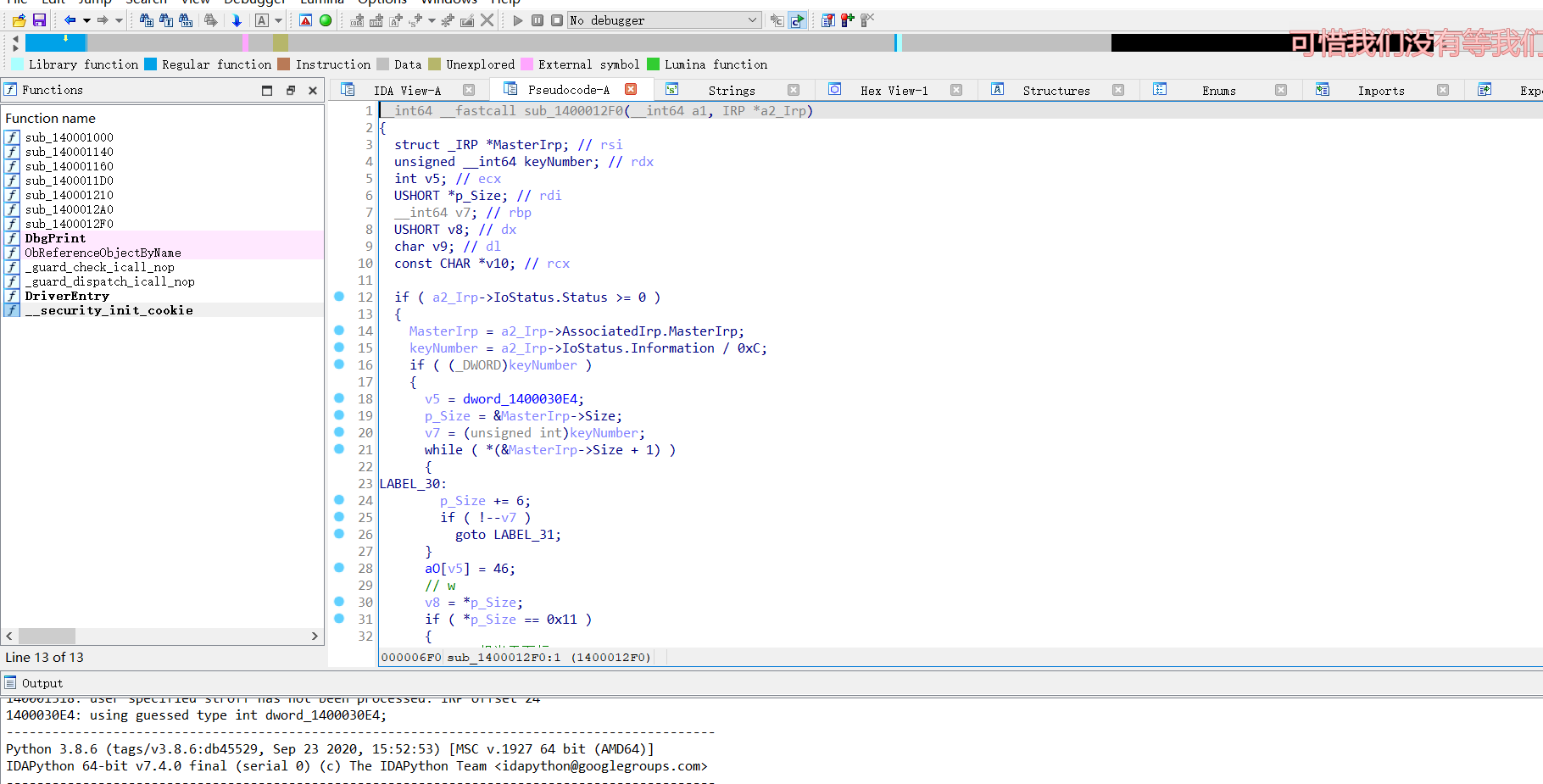Close the Hex View-1 tab
The image size is (1543, 784).
pyautogui.click(x=956, y=90)
